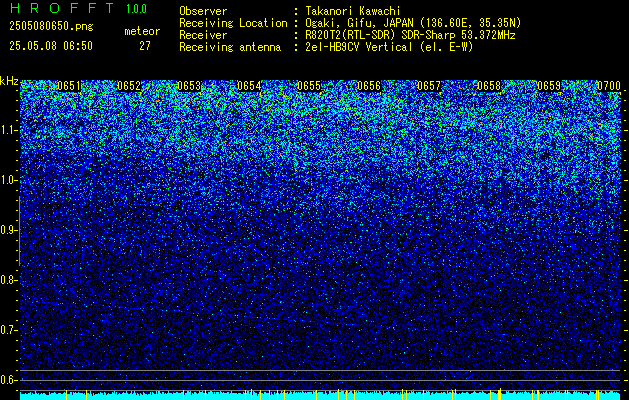The image size is (629, 400).
Task: Click the date stamp 25.05.08 06:50
Action: click(51, 46)
